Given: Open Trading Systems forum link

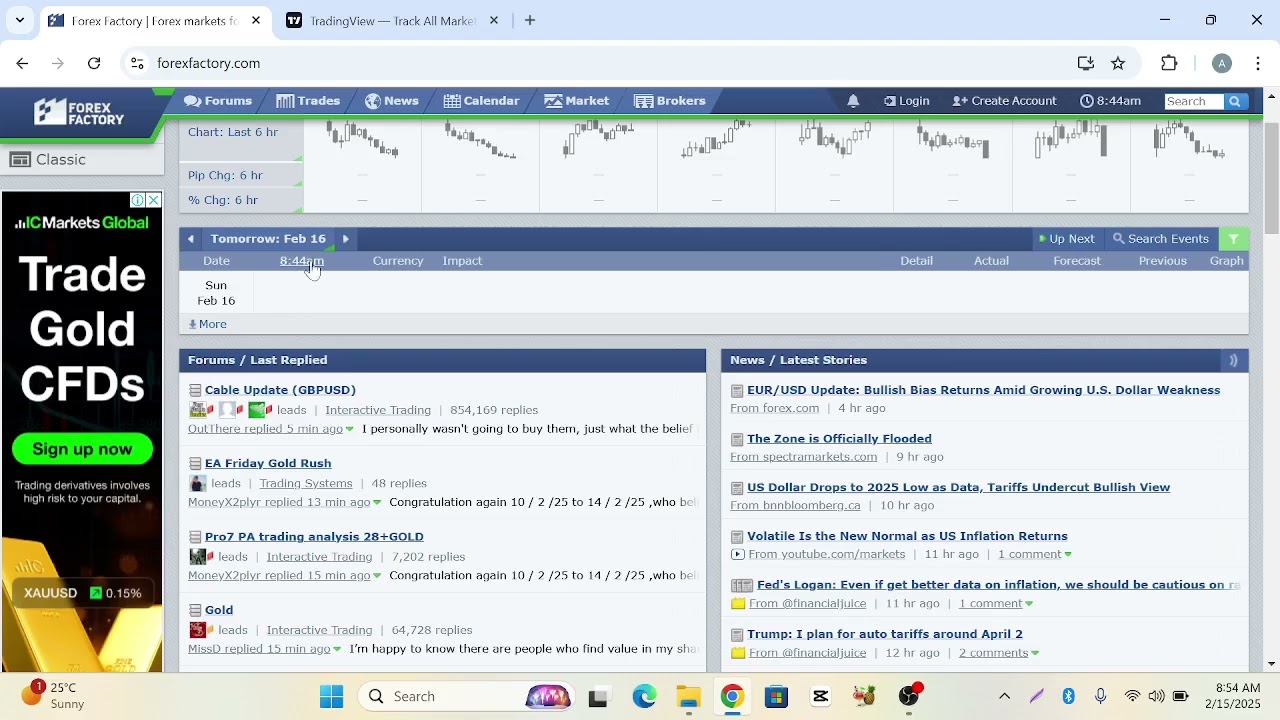Looking at the screenshot, I should tap(306, 483).
